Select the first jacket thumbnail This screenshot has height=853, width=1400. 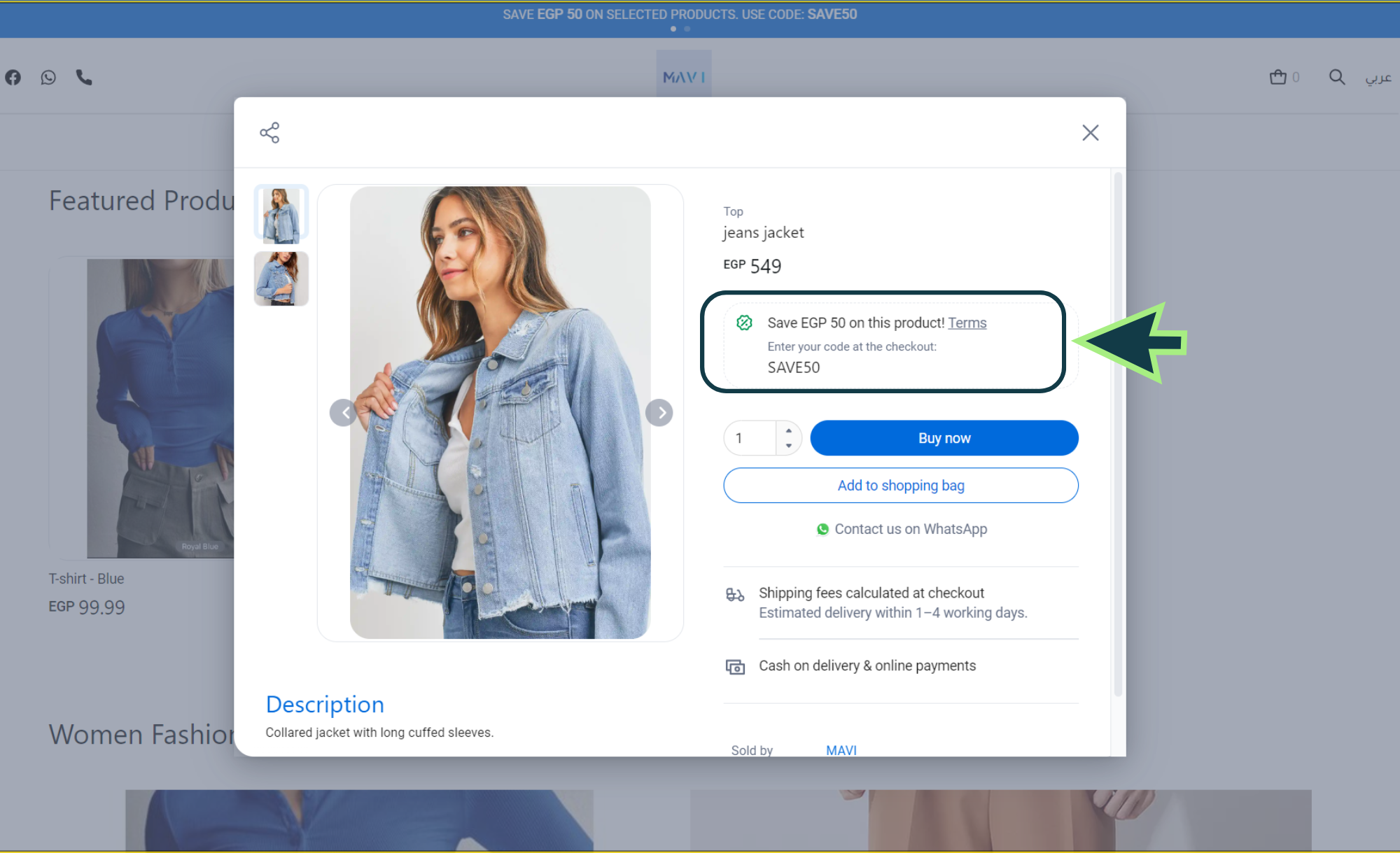[x=281, y=214]
